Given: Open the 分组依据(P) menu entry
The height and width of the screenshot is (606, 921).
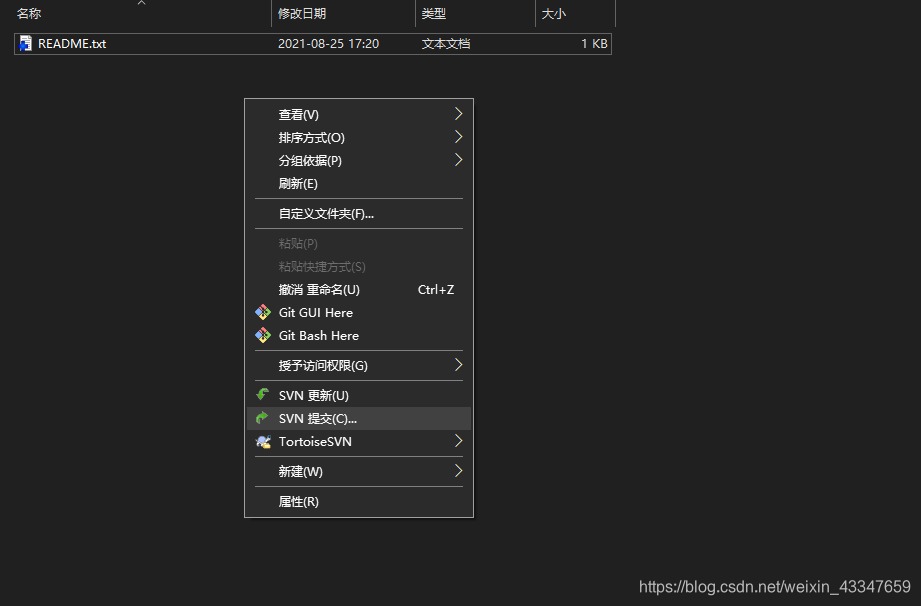Looking at the screenshot, I should click(x=359, y=160).
